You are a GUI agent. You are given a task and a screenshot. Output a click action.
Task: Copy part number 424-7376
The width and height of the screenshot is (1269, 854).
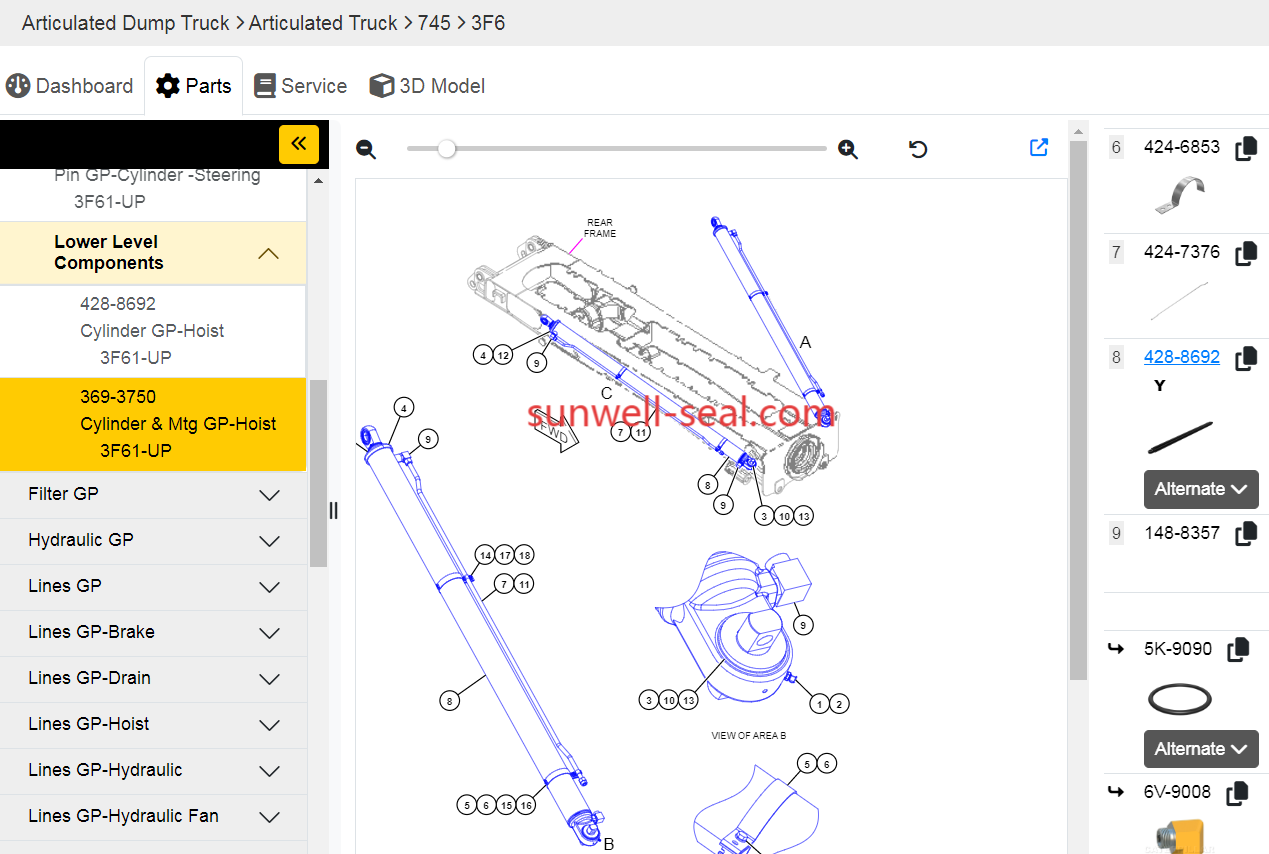coord(1245,254)
